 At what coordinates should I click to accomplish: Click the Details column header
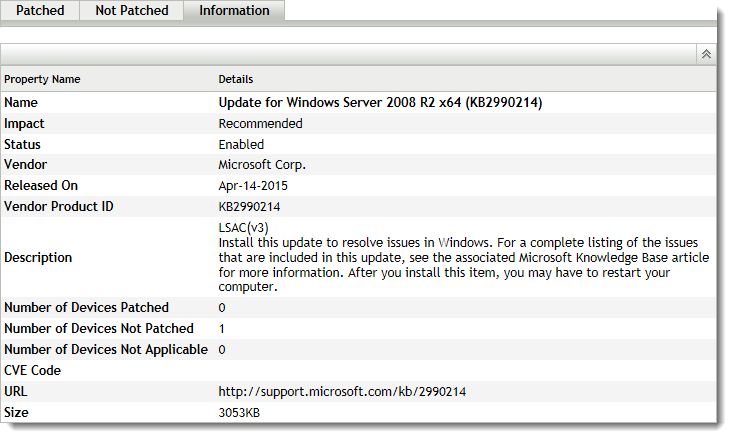(x=236, y=79)
